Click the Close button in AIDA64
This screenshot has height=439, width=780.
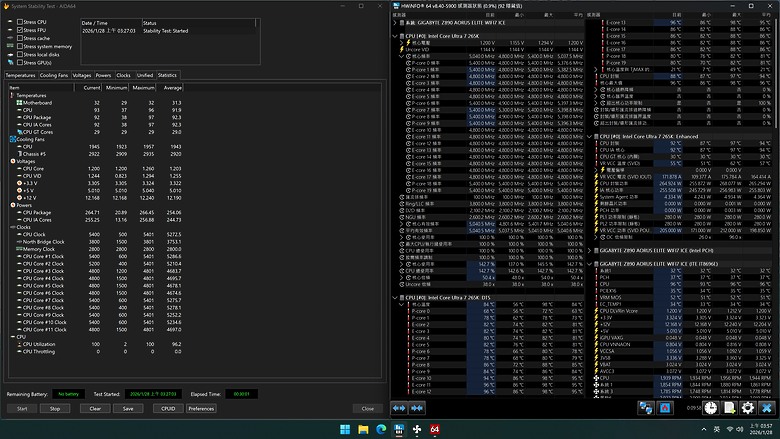[368, 409]
